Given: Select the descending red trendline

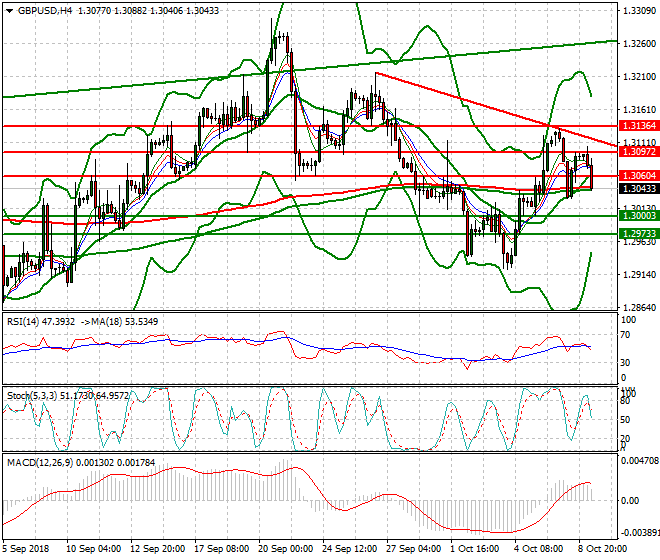Looking at the screenshot, I should point(497,110).
